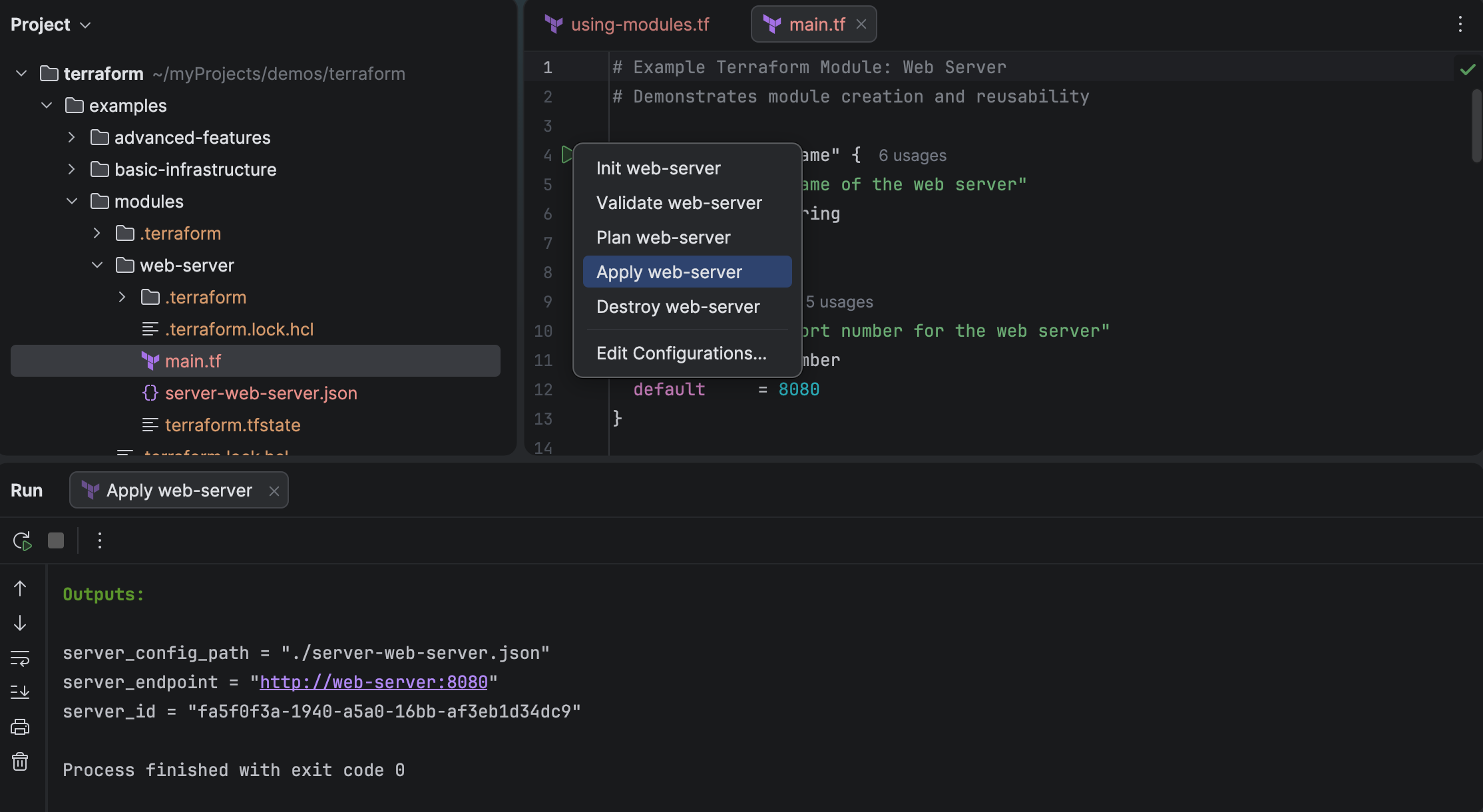The image size is (1483, 812).
Task: Click the Rerun button in Run panel
Action: [x=22, y=540]
